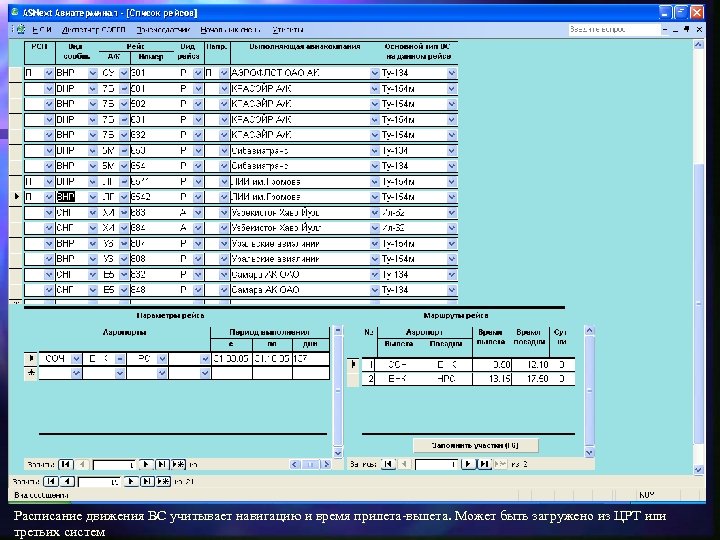This screenshot has height=540, width=720.
Task: Open flight kind dropdown in Узбекистон 884 row
Action: tap(198, 228)
